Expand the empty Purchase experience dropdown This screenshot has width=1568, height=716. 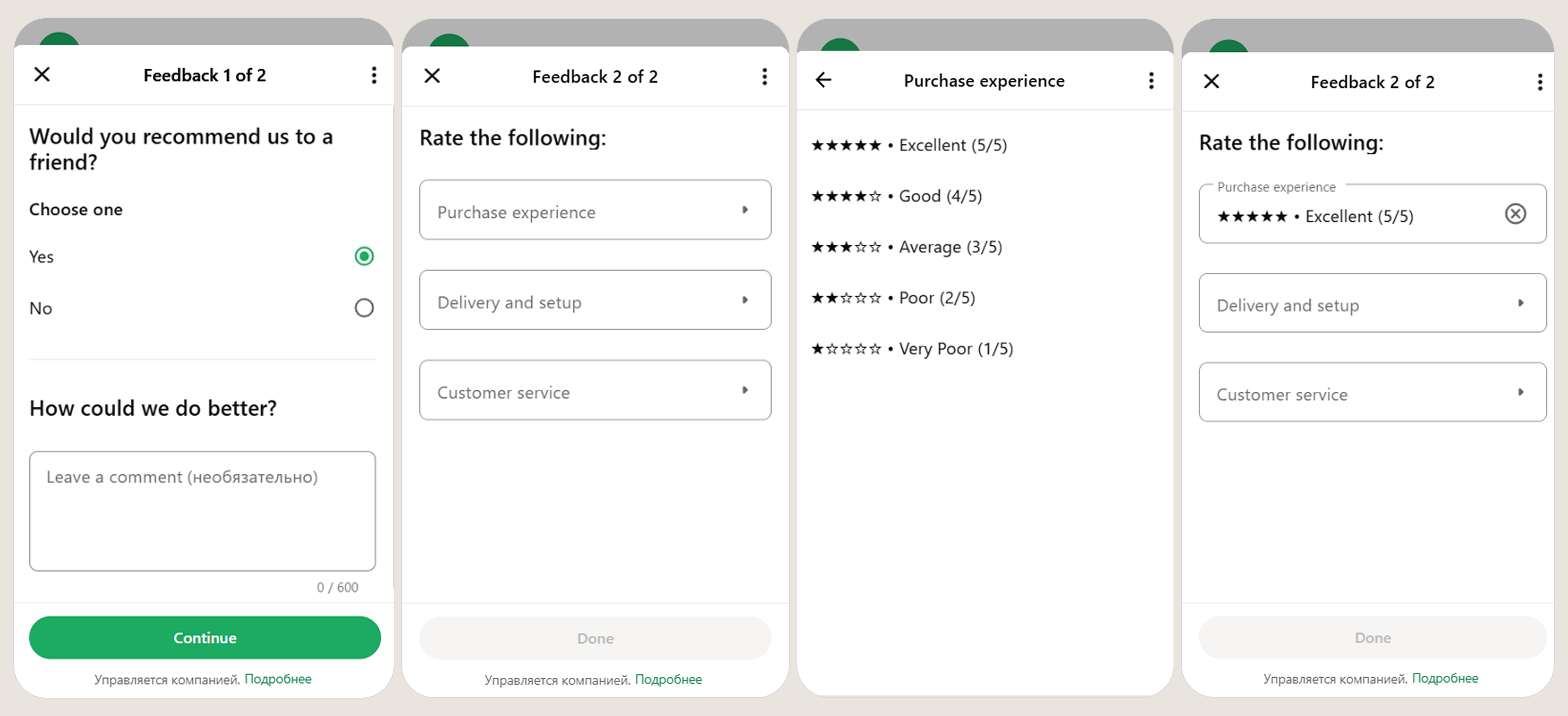tap(595, 210)
